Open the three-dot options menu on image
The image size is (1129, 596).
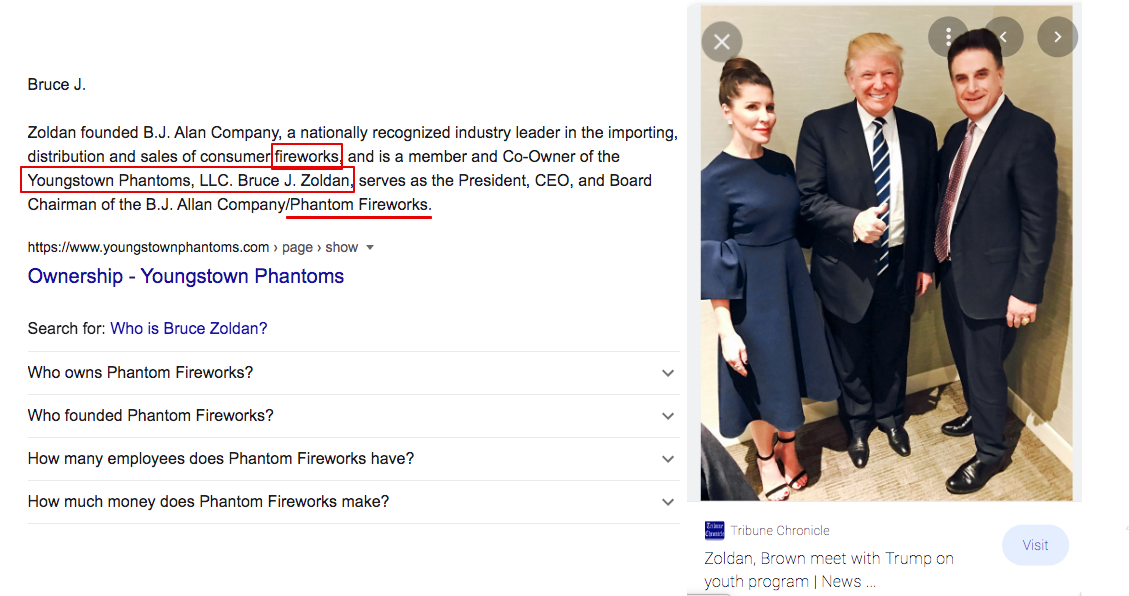pyautogui.click(x=948, y=36)
